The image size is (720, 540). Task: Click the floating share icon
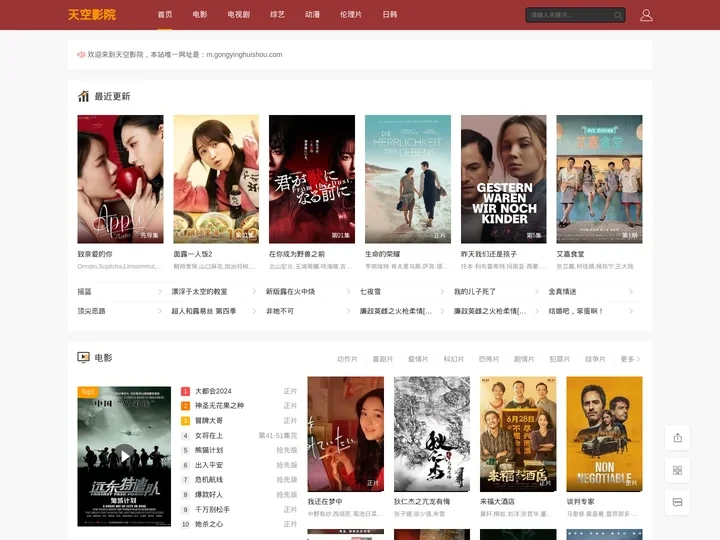click(x=677, y=437)
